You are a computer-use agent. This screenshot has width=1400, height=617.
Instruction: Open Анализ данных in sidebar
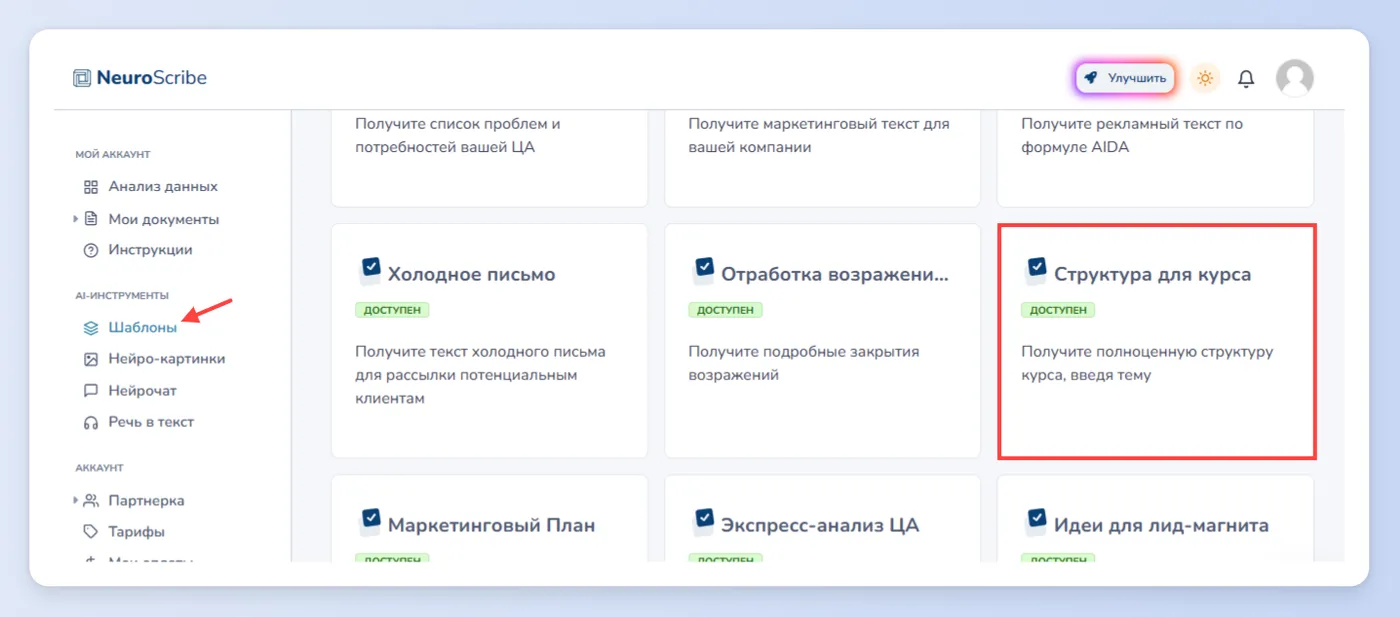pos(163,187)
